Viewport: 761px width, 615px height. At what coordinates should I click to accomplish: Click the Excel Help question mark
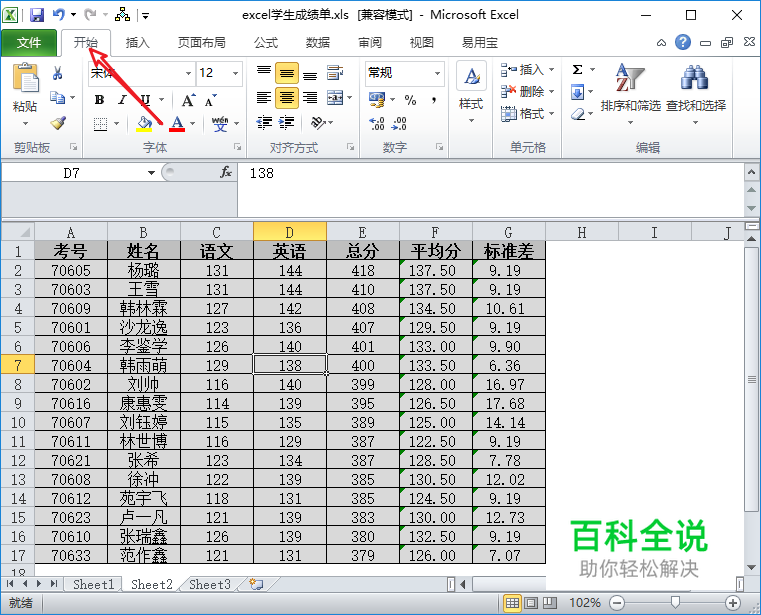point(682,43)
